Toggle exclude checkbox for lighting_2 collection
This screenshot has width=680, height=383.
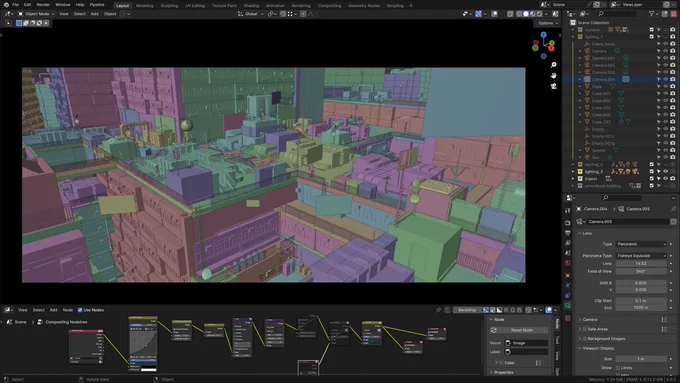[651, 165]
